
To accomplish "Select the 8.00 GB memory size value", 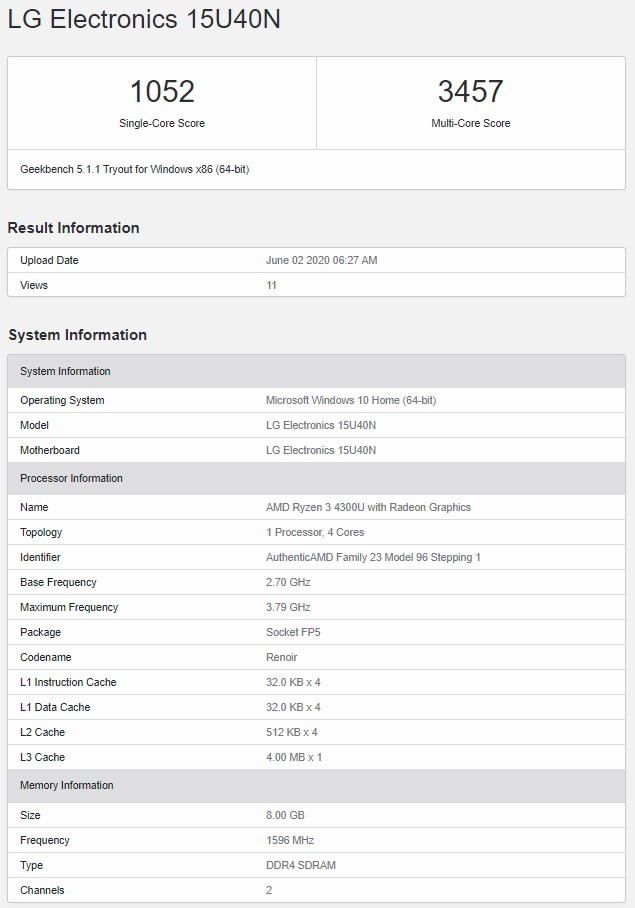I will coord(285,815).
